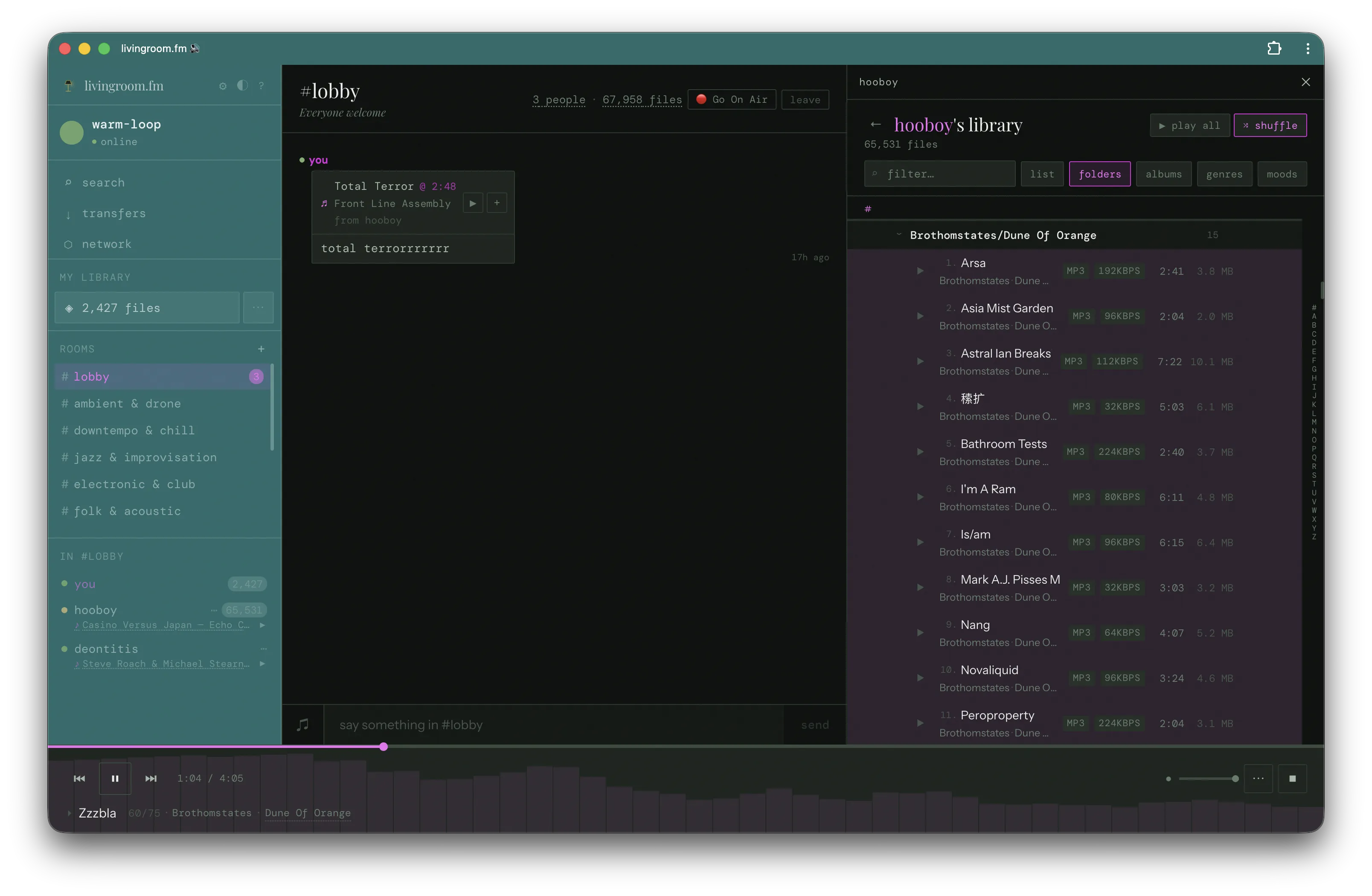
Task: Play the track Astral Ian Breaks
Action: coord(920,361)
